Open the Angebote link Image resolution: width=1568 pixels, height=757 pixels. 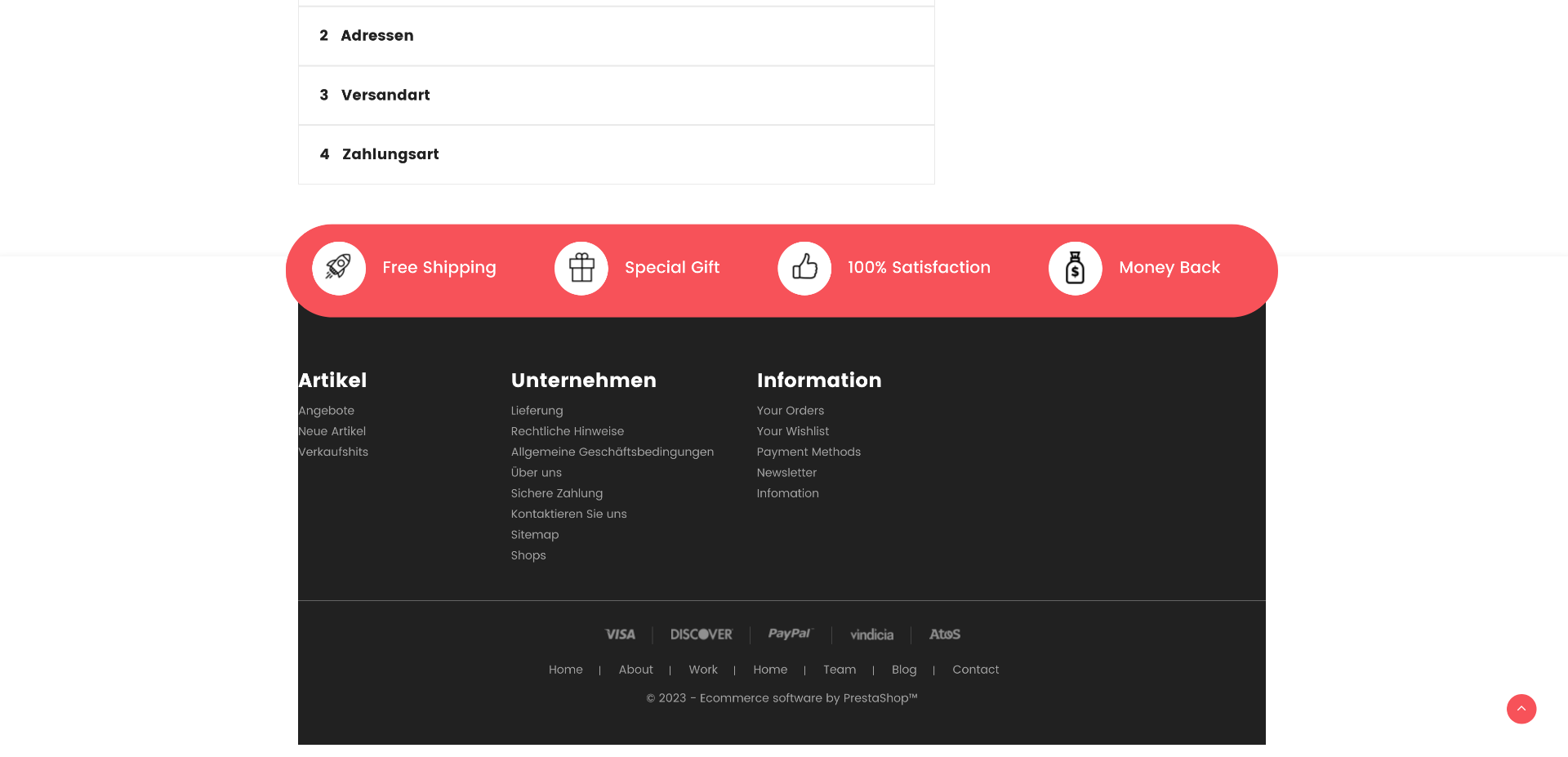tap(327, 411)
